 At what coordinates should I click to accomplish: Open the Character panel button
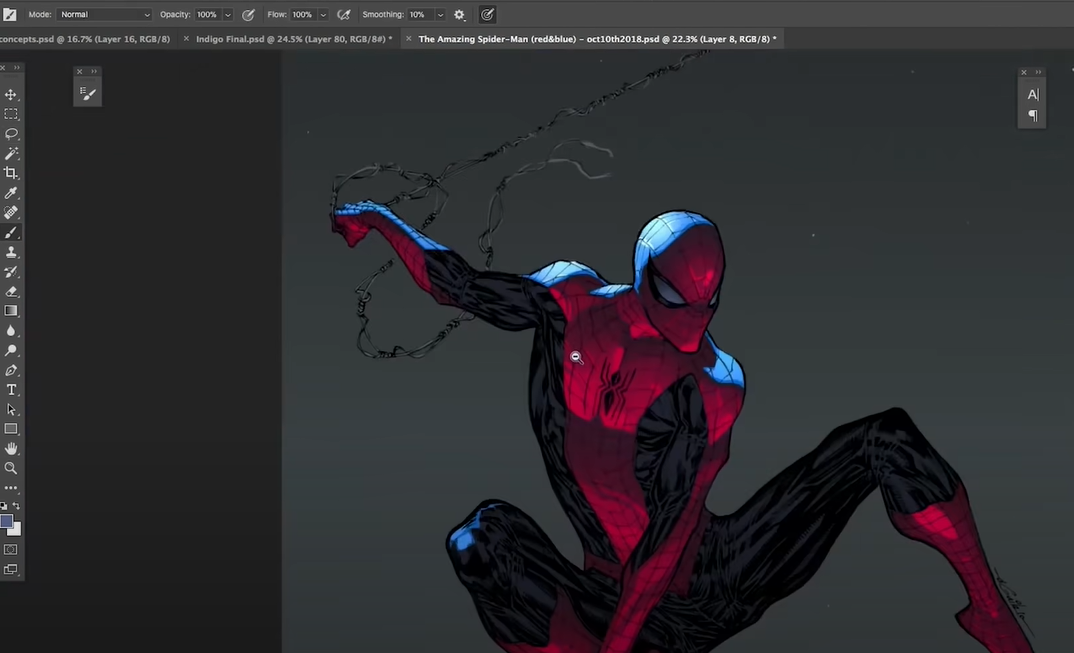(1033, 95)
